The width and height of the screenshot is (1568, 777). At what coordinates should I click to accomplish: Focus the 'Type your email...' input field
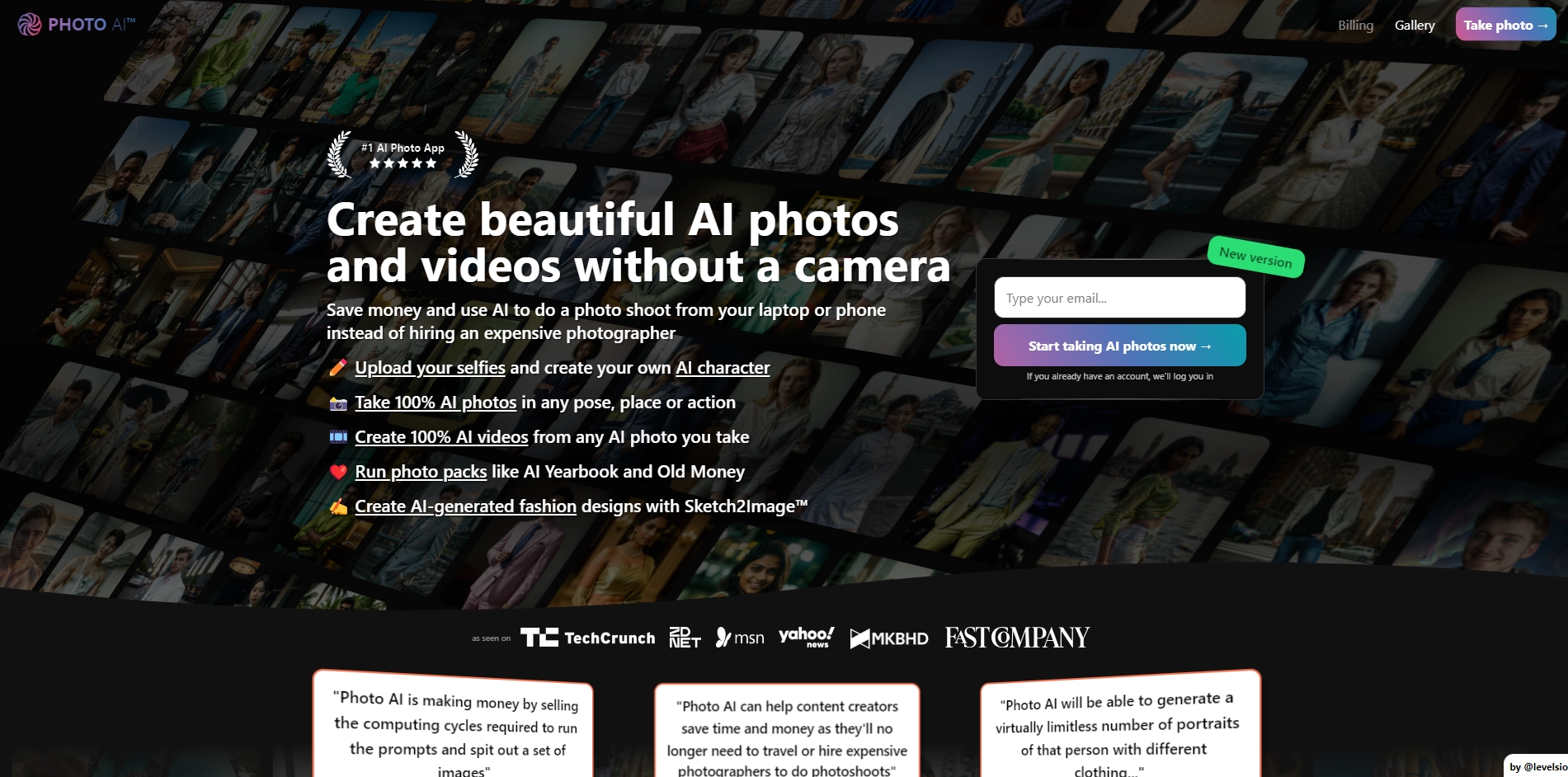(x=1119, y=297)
